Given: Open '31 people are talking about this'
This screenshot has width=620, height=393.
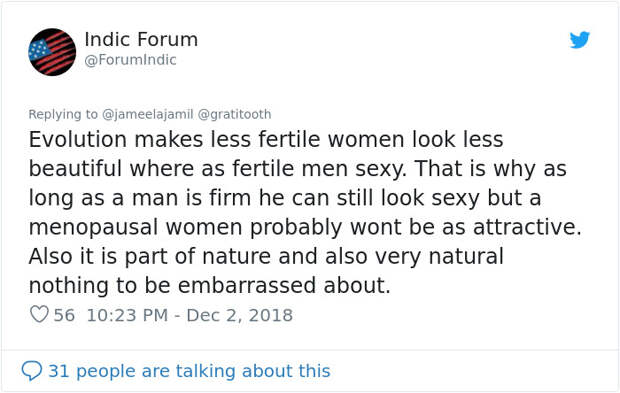Looking at the screenshot, I should (x=189, y=371).
